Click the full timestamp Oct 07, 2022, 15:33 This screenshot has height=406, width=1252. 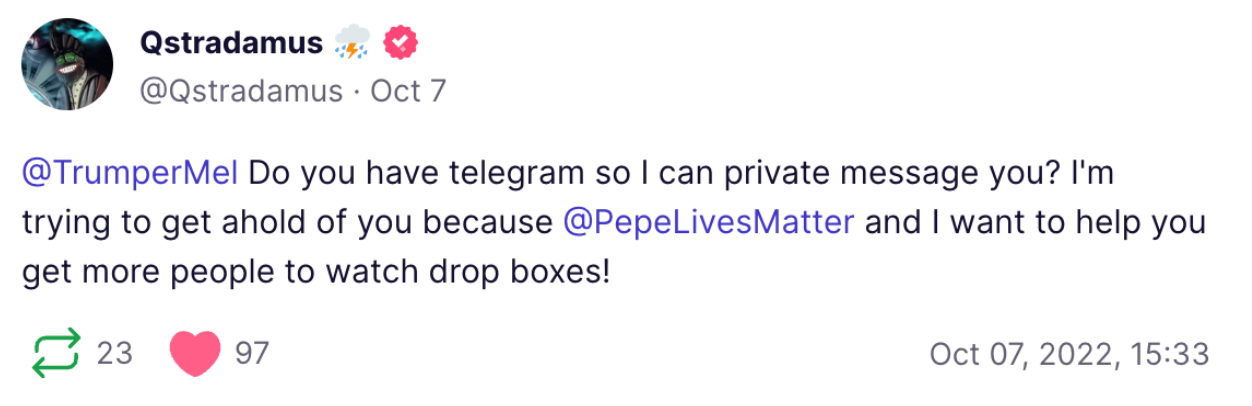coord(1069,354)
